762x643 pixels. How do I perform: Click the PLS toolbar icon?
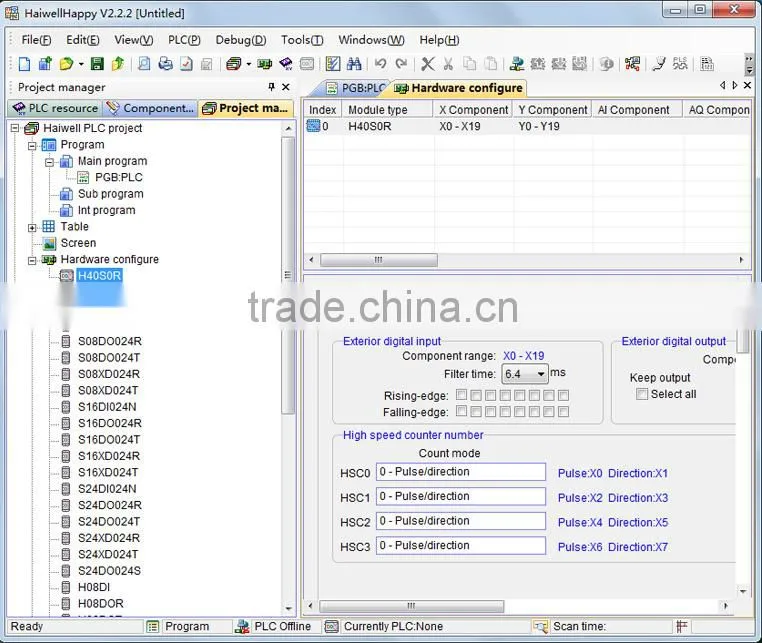680,64
